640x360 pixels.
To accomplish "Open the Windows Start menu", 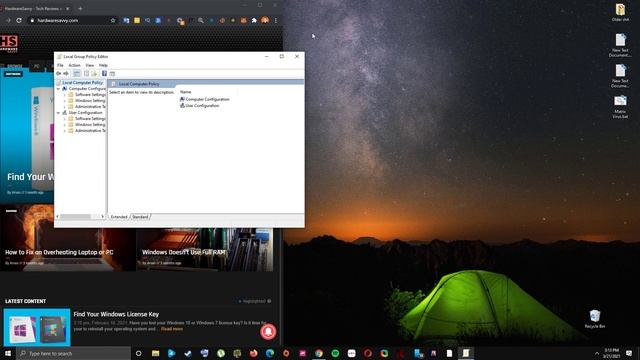I will click(x=8, y=353).
